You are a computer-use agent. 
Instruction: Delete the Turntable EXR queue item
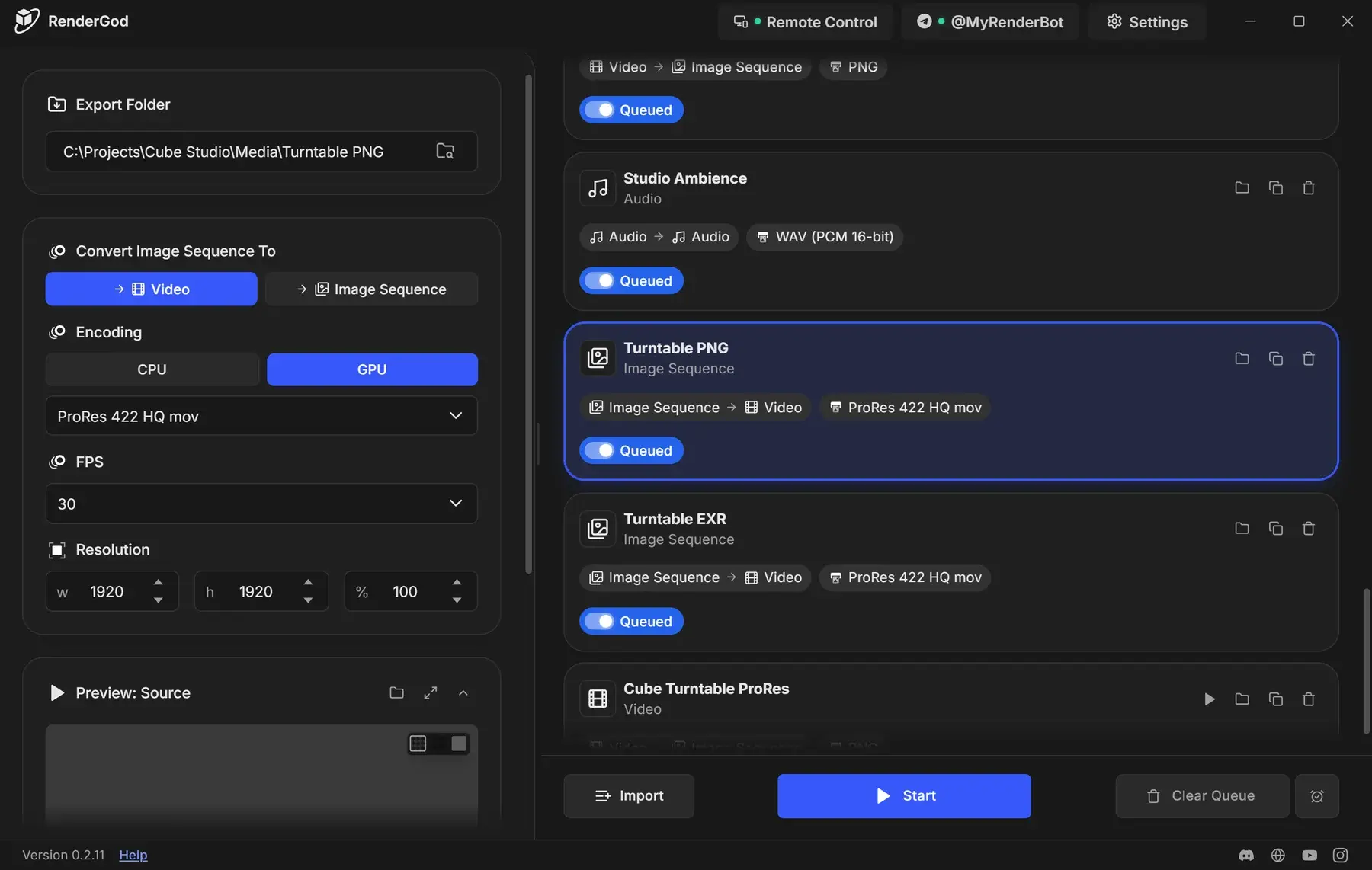(x=1309, y=528)
